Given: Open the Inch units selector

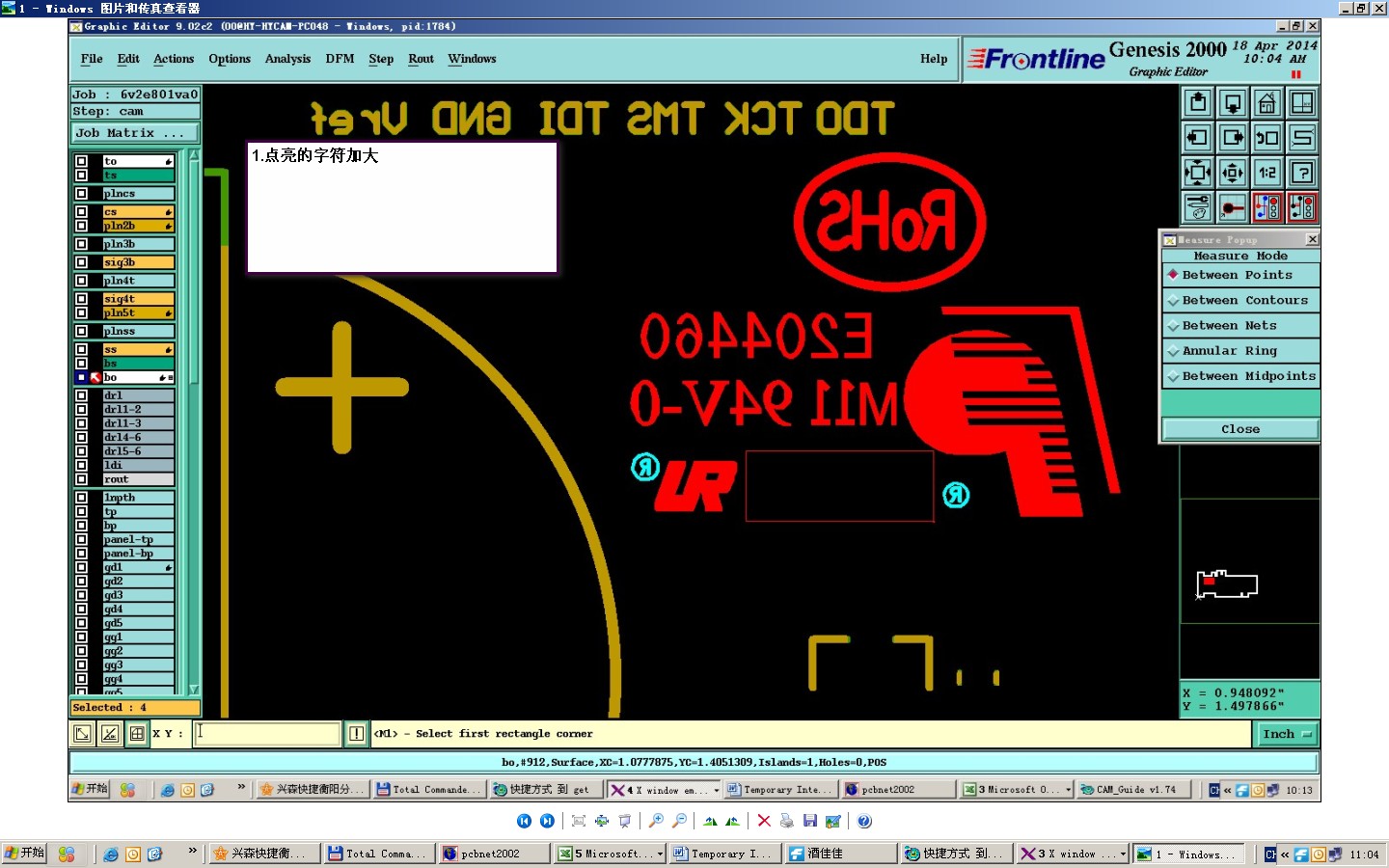Looking at the screenshot, I should pyautogui.click(x=1288, y=734).
